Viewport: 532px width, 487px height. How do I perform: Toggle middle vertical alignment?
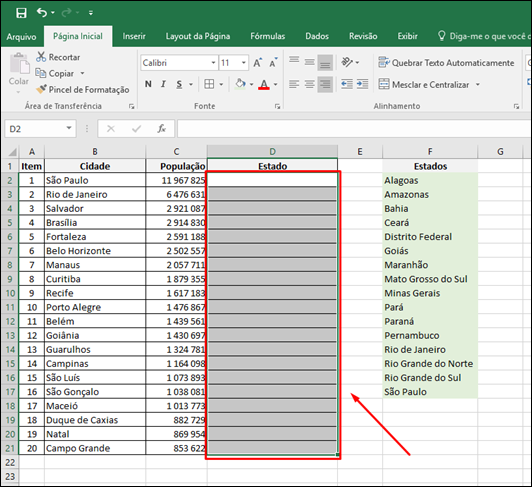click(x=309, y=62)
